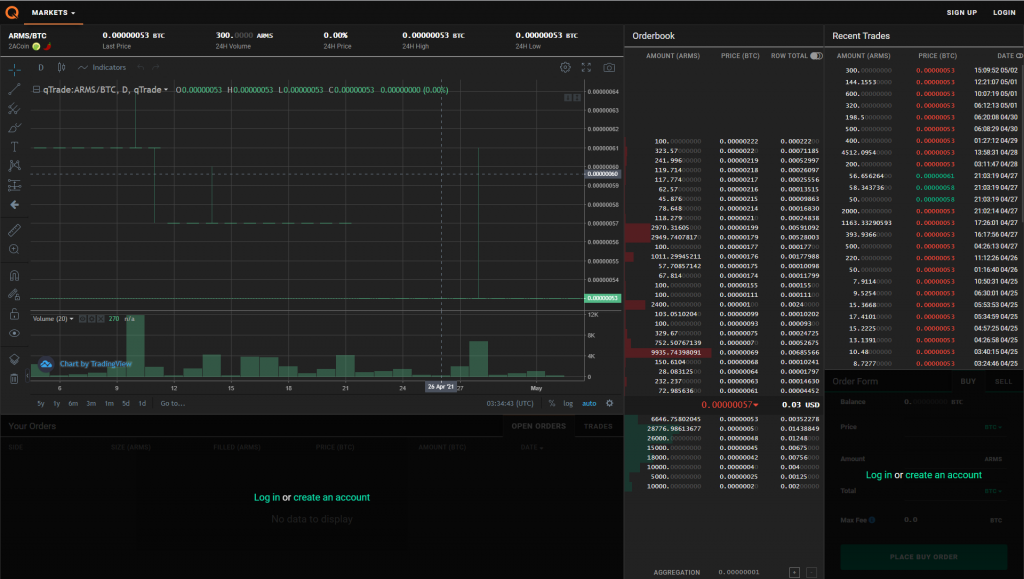This screenshot has height=579, width=1024.
Task: Toggle log scale on chart
Action: tap(568, 403)
